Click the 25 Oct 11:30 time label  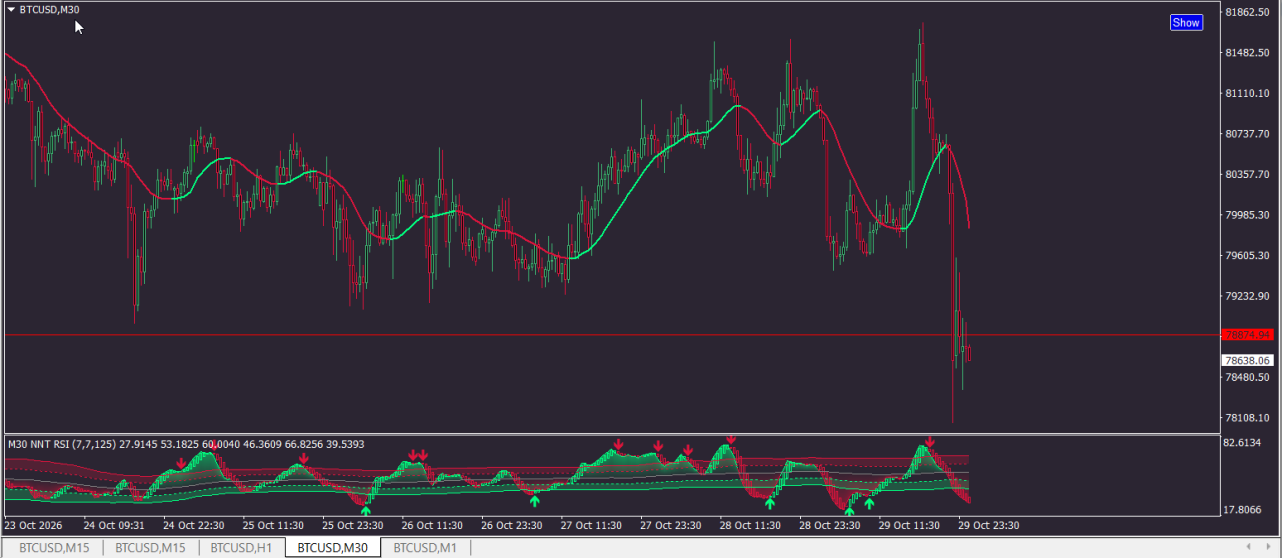274,524
